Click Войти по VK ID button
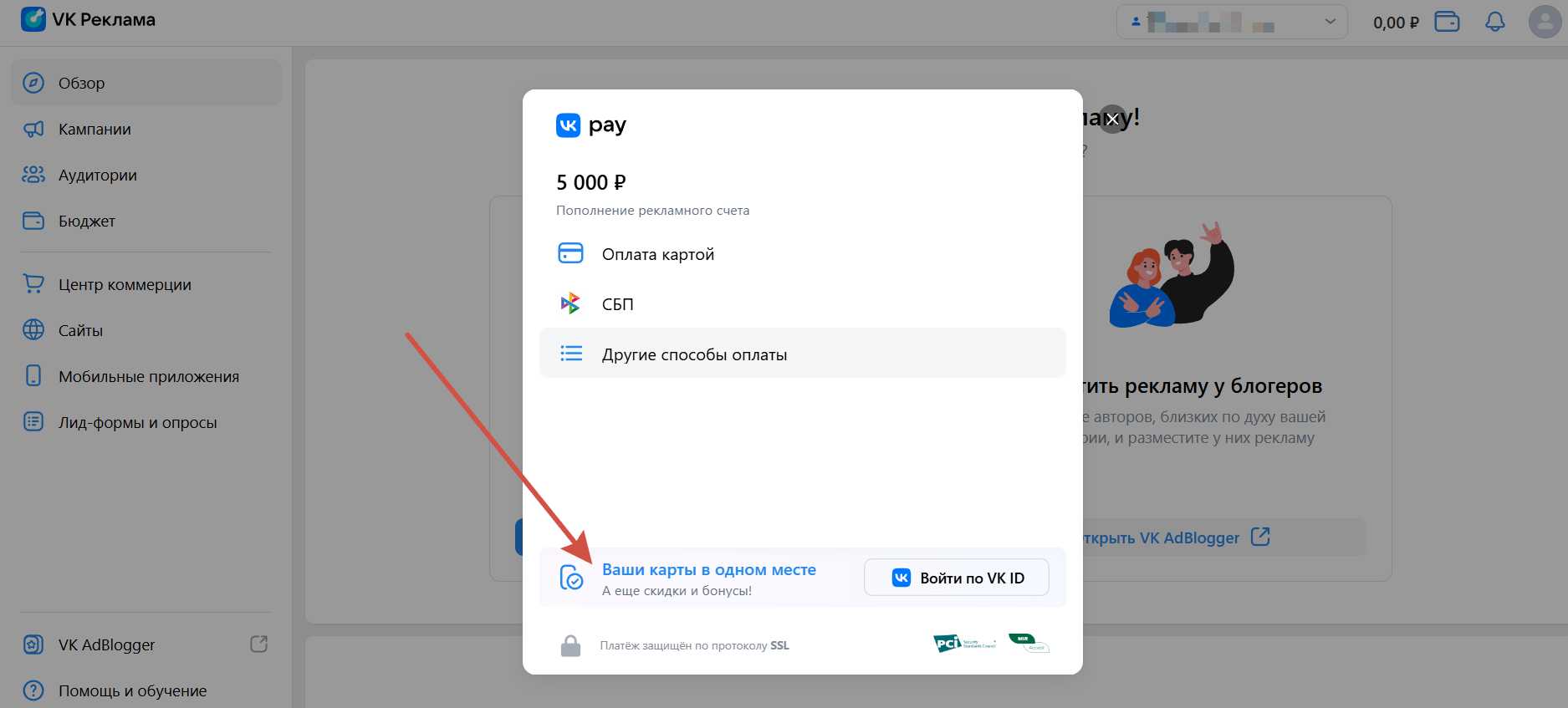Image resolution: width=1568 pixels, height=708 pixels. [957, 578]
